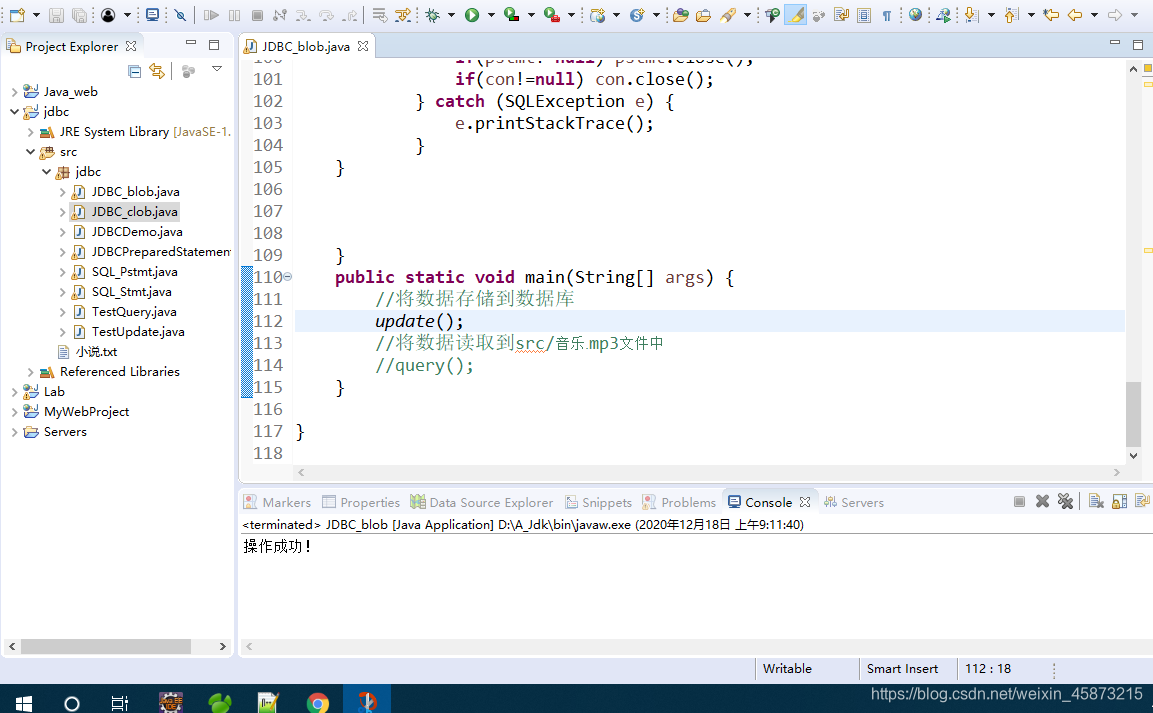Open the Data Source Explorer tab
The height and width of the screenshot is (713, 1153).
tap(482, 503)
